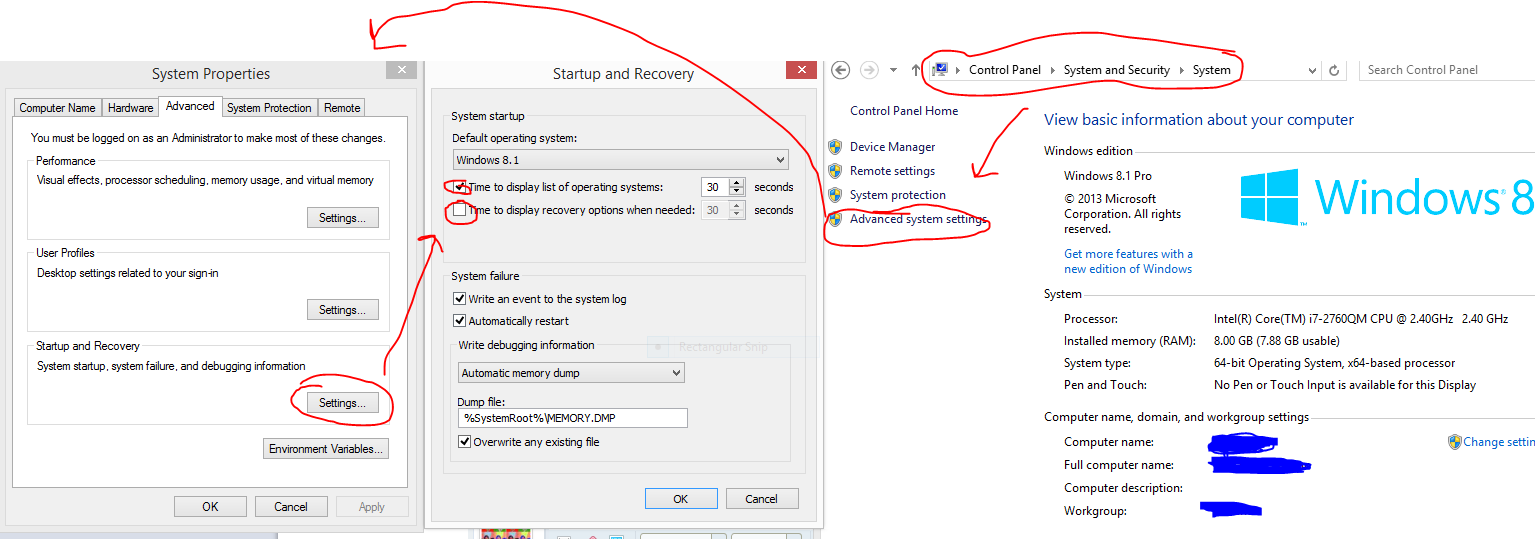Click the "Windows 8.1 Pro" edition text
Image resolution: width=1535 pixels, height=539 pixels.
pyautogui.click(x=1108, y=176)
